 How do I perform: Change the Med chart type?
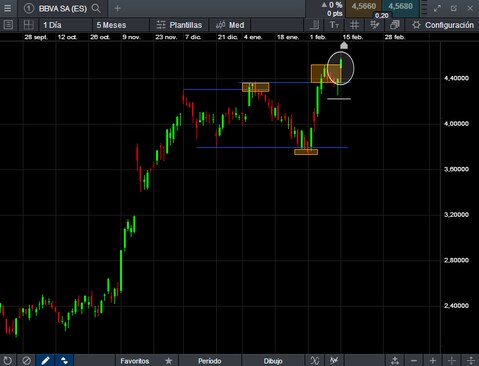pos(230,25)
